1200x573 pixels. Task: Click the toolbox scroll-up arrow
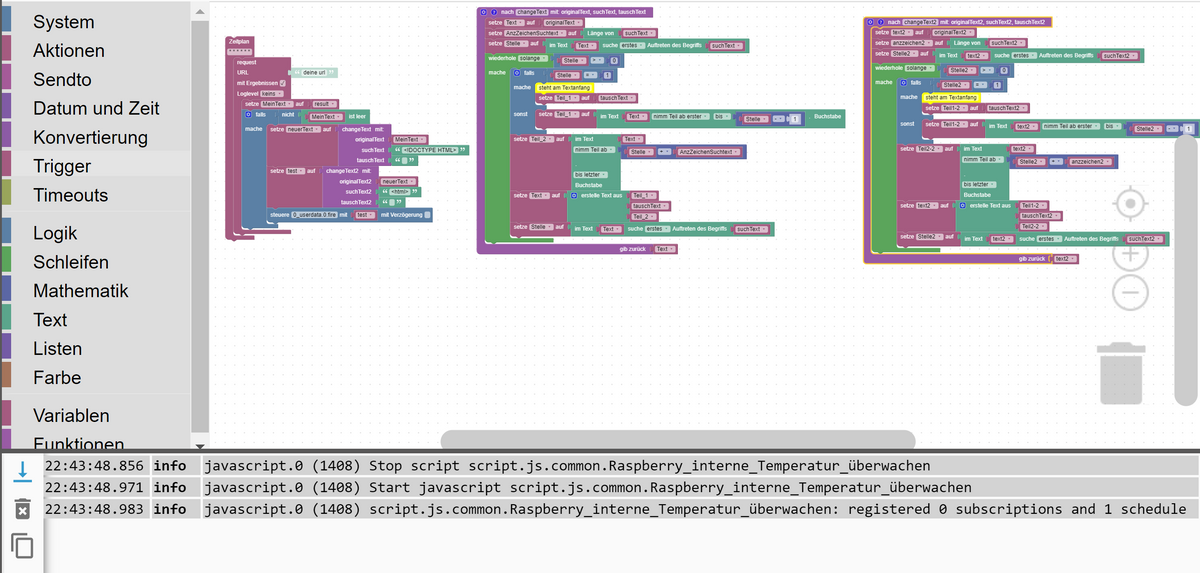(199, 11)
